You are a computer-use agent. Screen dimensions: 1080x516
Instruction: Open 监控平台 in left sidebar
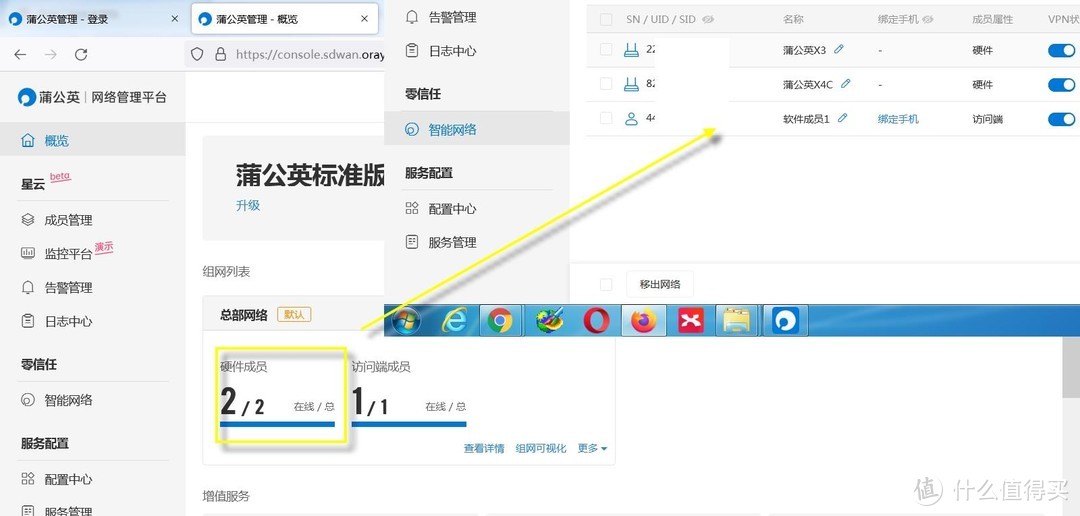point(68,254)
